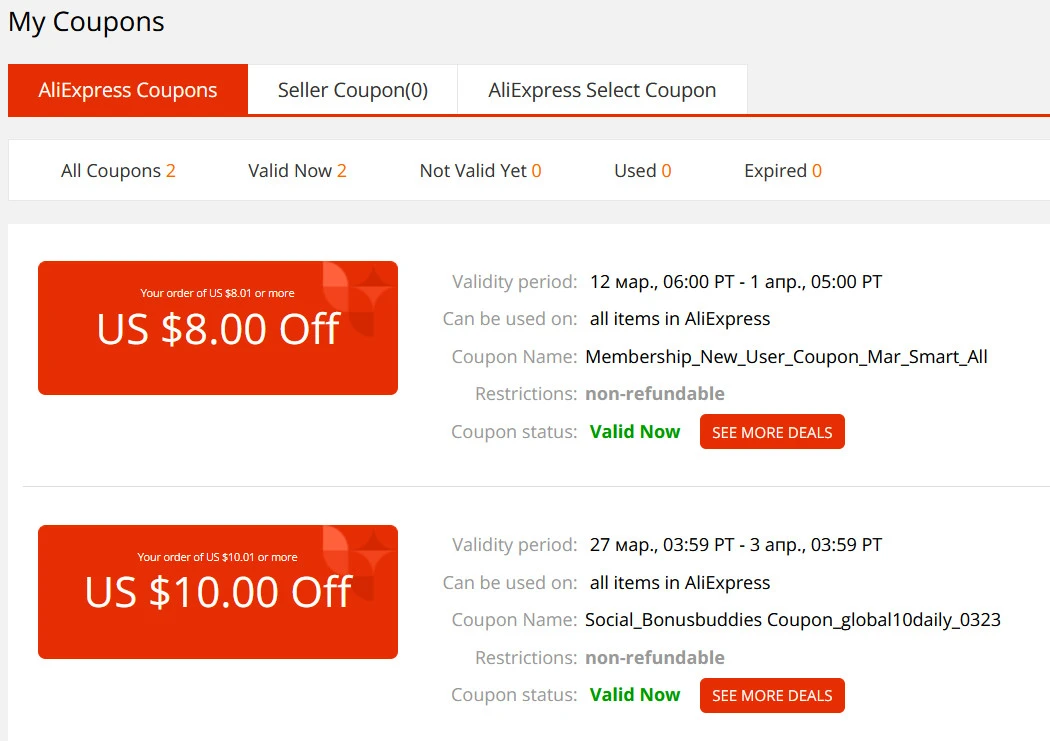The height and width of the screenshot is (741, 1050).
Task: Show Valid Now coupons
Action: point(297,171)
